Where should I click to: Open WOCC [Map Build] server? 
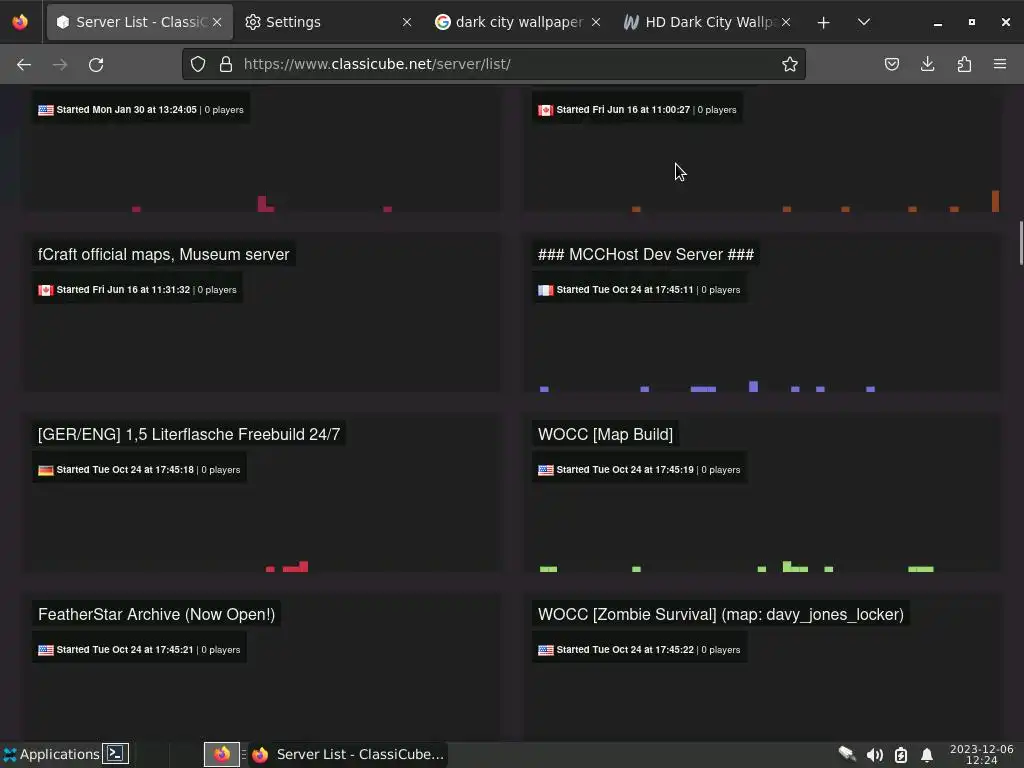[x=605, y=434]
